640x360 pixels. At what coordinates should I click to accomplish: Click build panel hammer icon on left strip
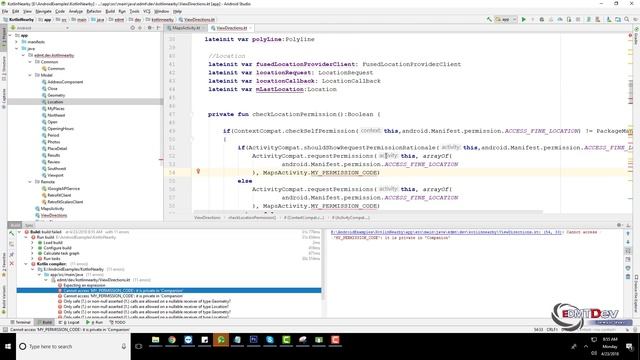coord(11,234)
